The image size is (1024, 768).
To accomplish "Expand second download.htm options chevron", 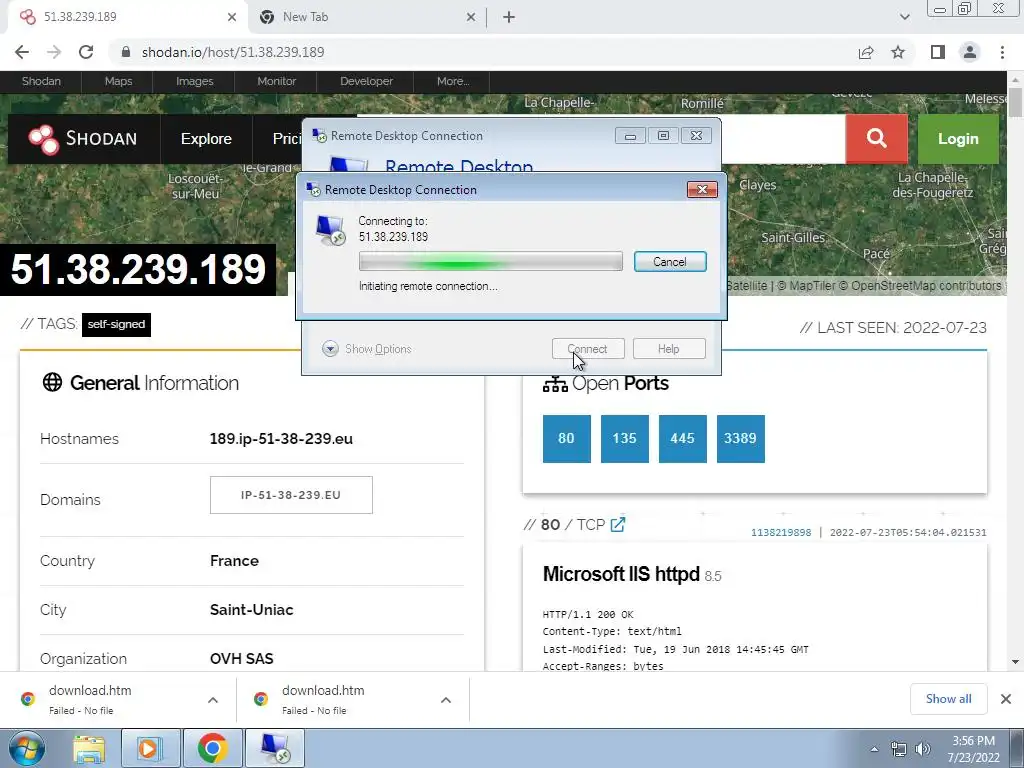I will tap(446, 700).
